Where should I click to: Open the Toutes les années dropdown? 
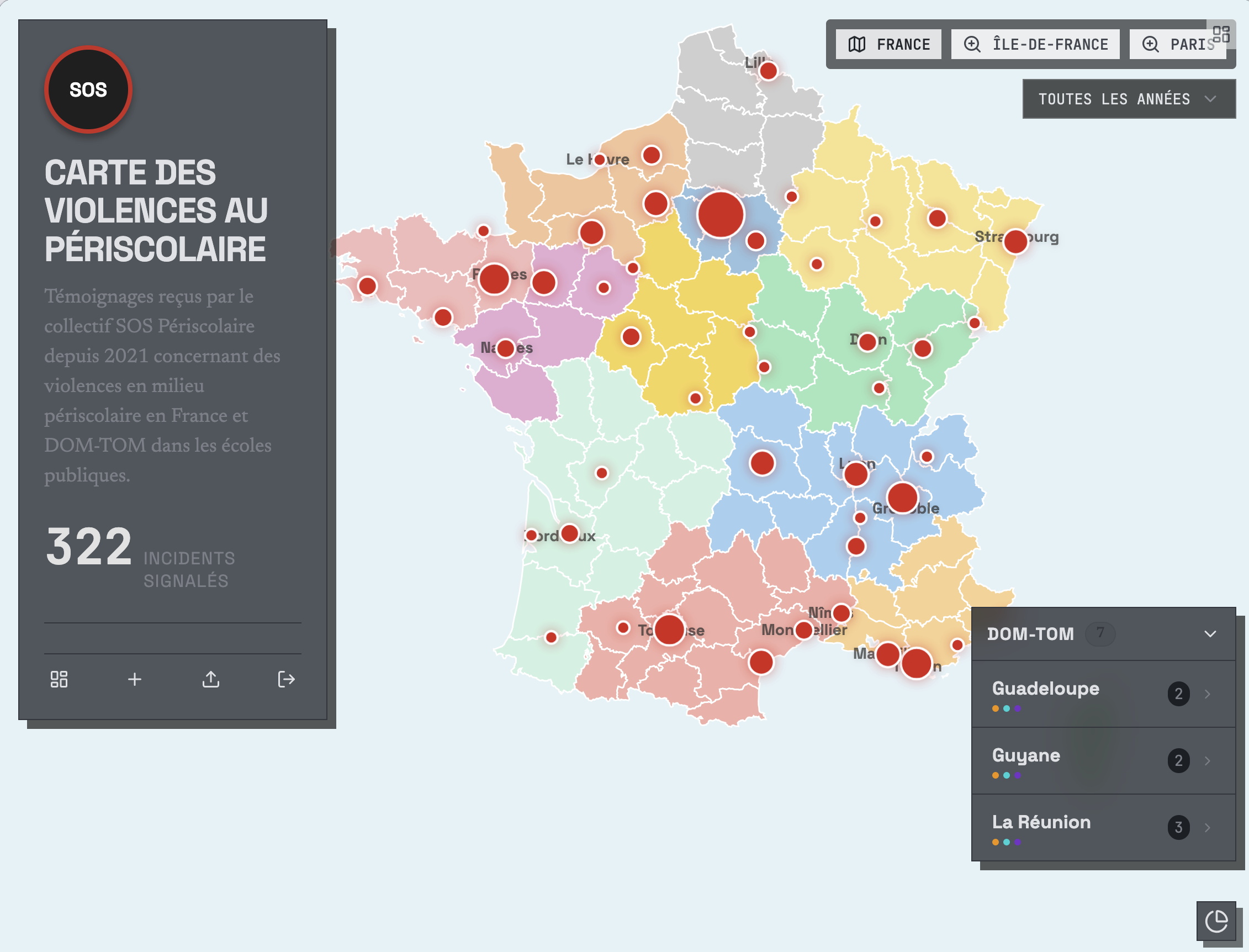pos(1128,99)
